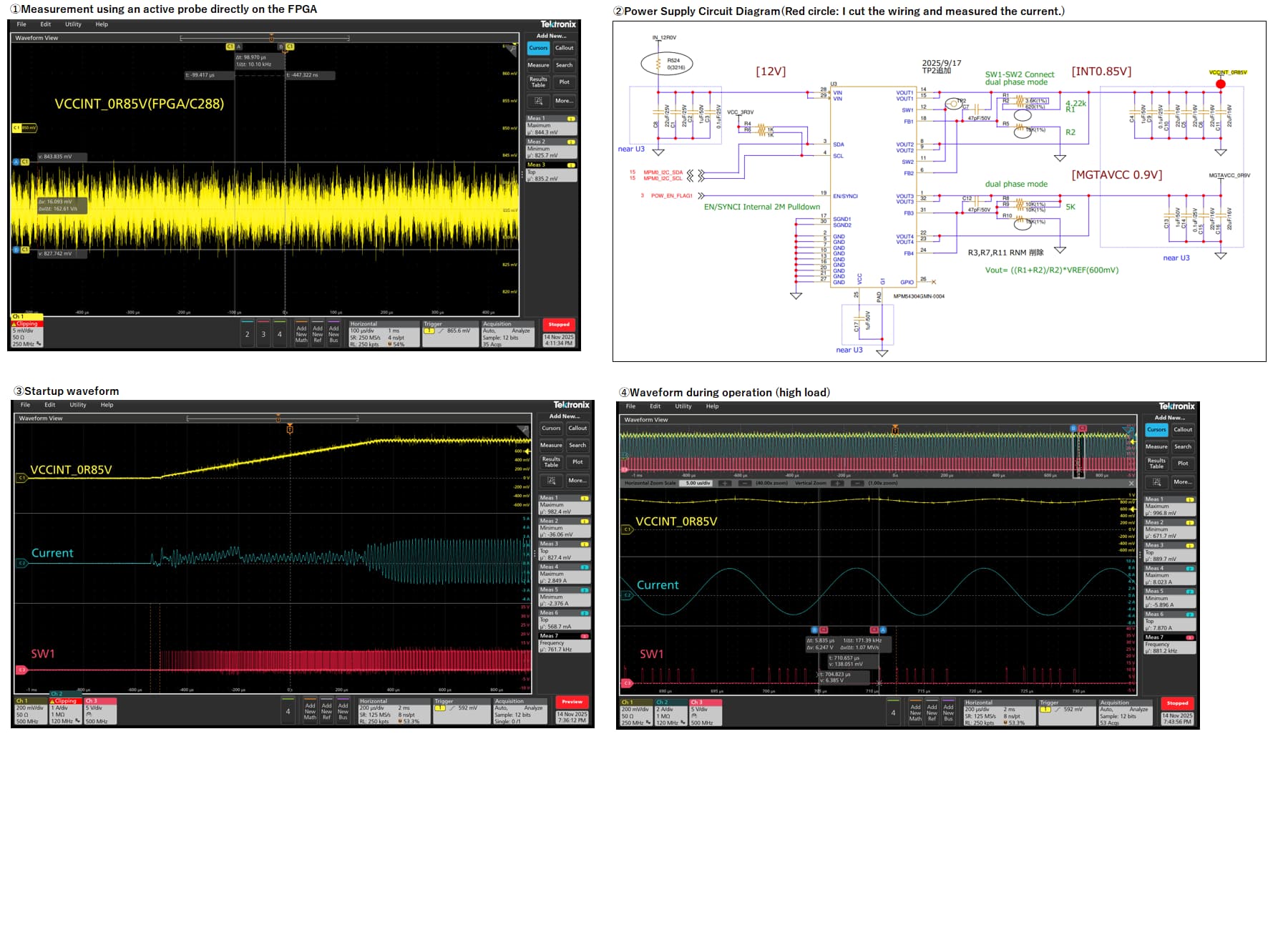Toggle Cursors button in panel ① oscilloscope
The width and height of the screenshot is (1288, 930).
point(538,48)
